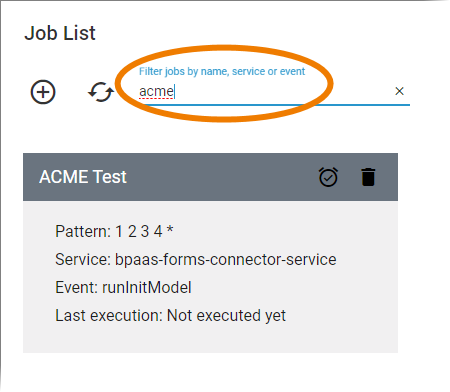450x392 pixels.
Task: Click the Not executed yet status
Action: click(x=226, y=316)
